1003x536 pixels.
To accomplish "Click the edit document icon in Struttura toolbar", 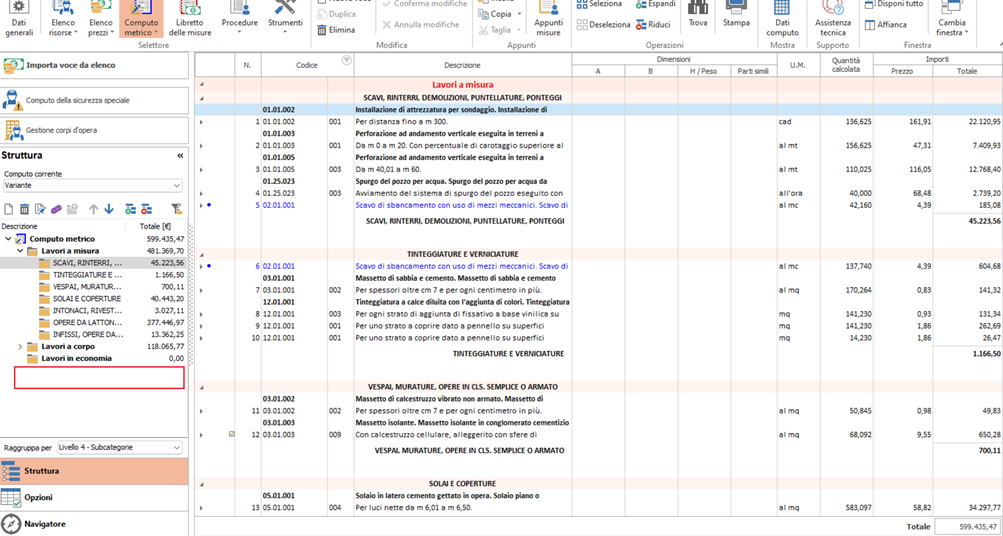I will tap(40, 209).
